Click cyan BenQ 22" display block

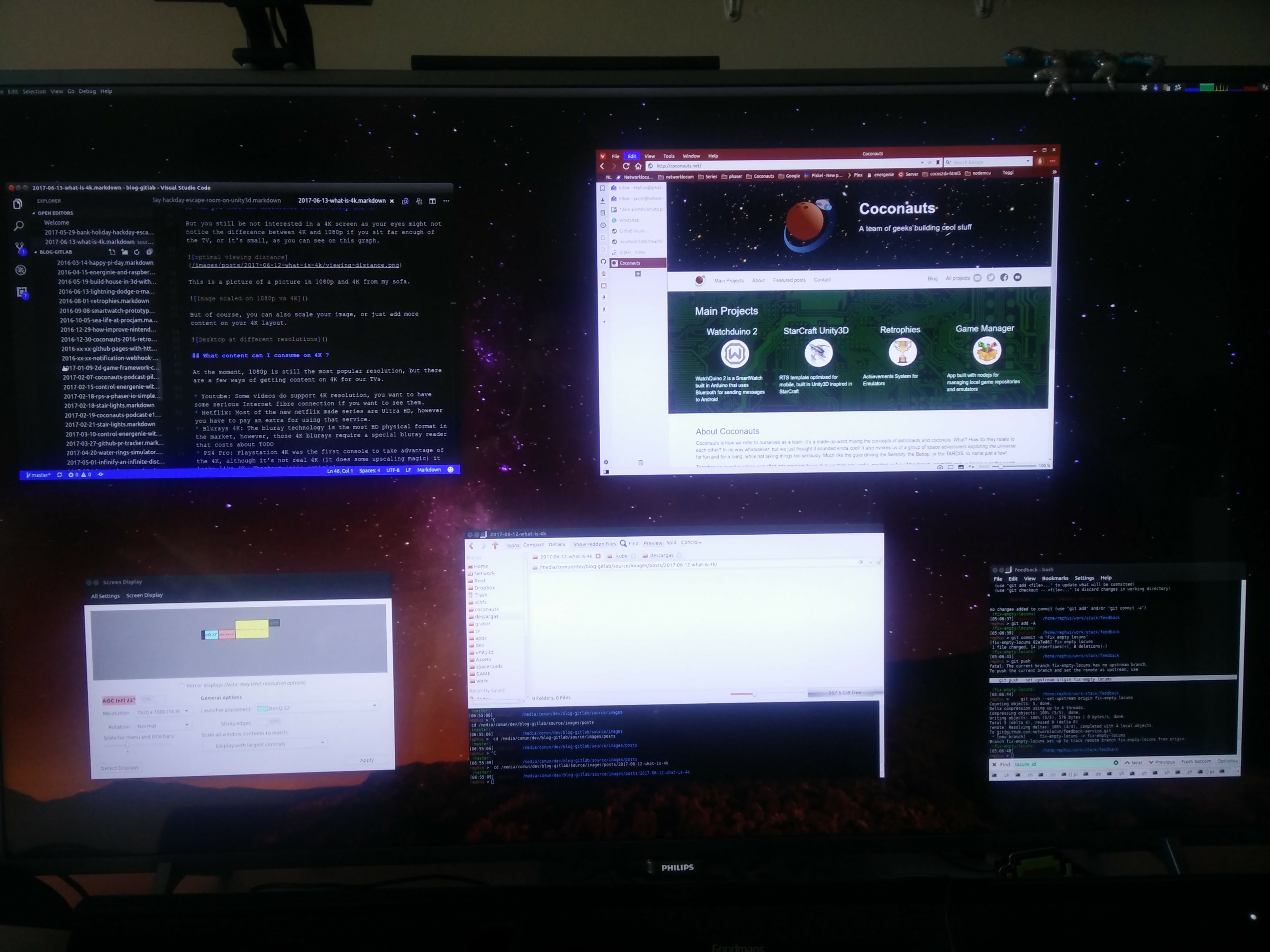211,635
